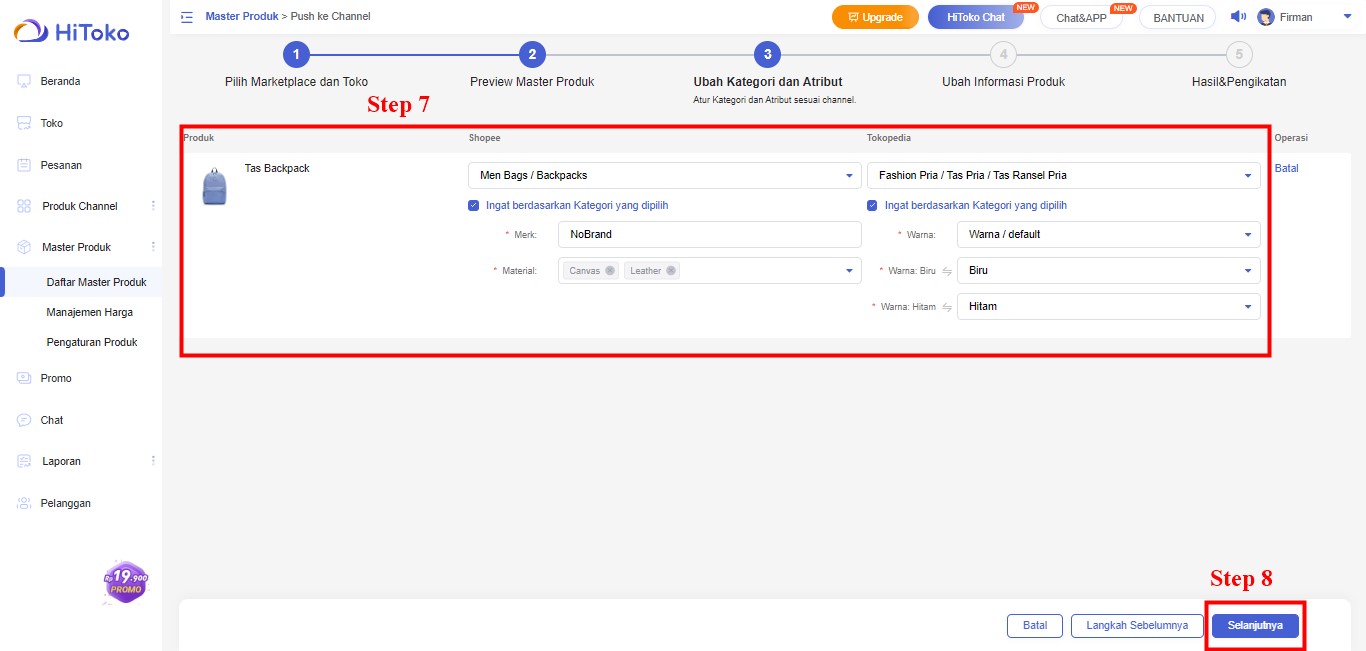This screenshot has height=651, width=1366.
Task: Select Pesanan in the sidebar
Action: (61, 165)
